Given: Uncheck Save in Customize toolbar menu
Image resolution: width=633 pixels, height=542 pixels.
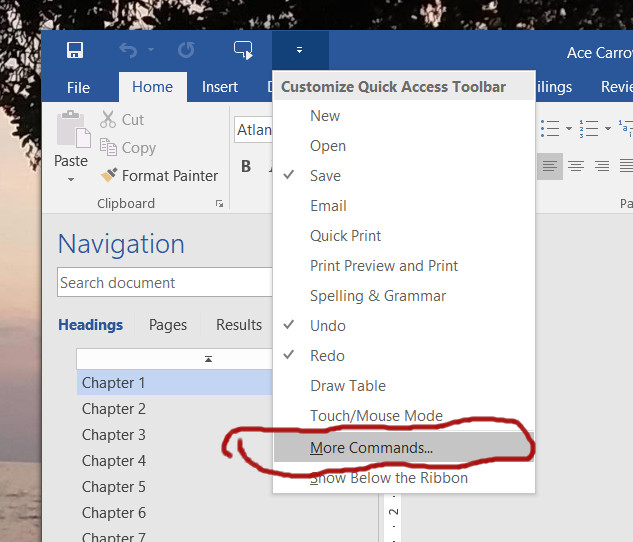Looking at the screenshot, I should [x=325, y=176].
